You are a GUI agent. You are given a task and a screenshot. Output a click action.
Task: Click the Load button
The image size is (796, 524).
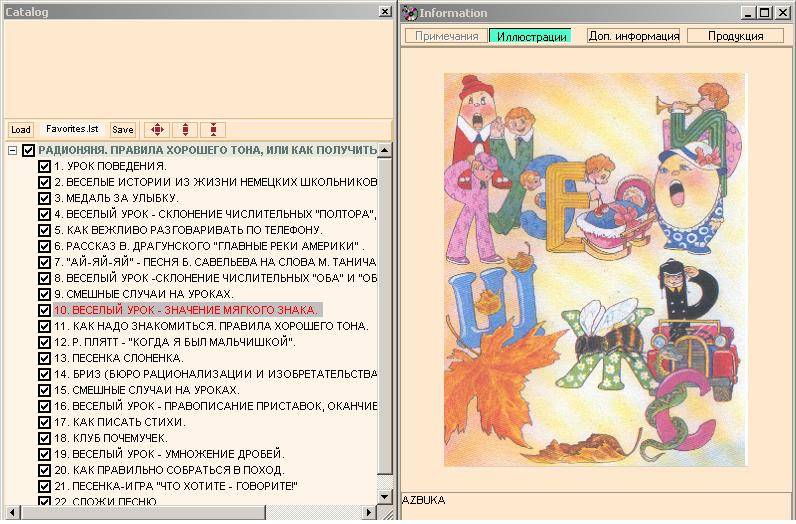click(x=21, y=129)
